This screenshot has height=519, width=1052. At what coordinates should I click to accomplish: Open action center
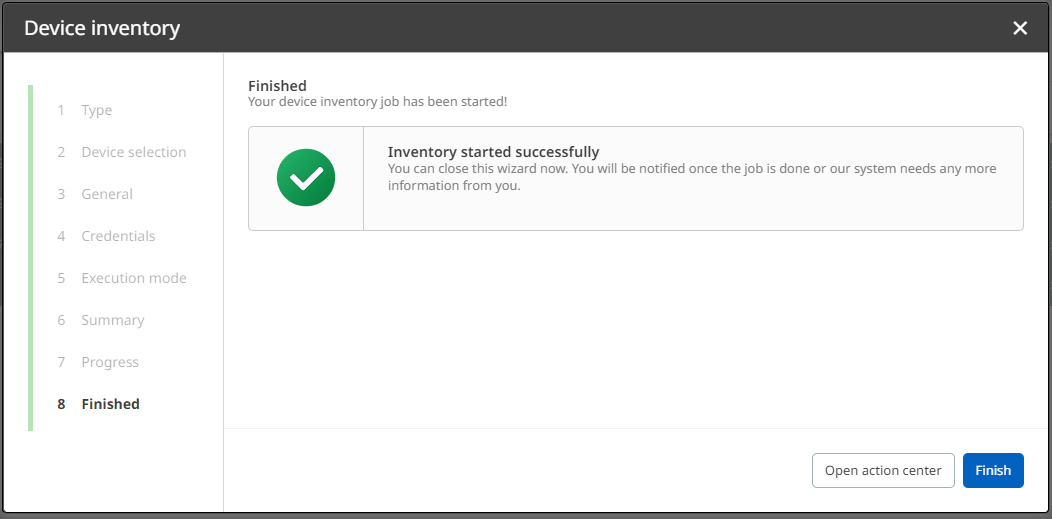coord(883,470)
